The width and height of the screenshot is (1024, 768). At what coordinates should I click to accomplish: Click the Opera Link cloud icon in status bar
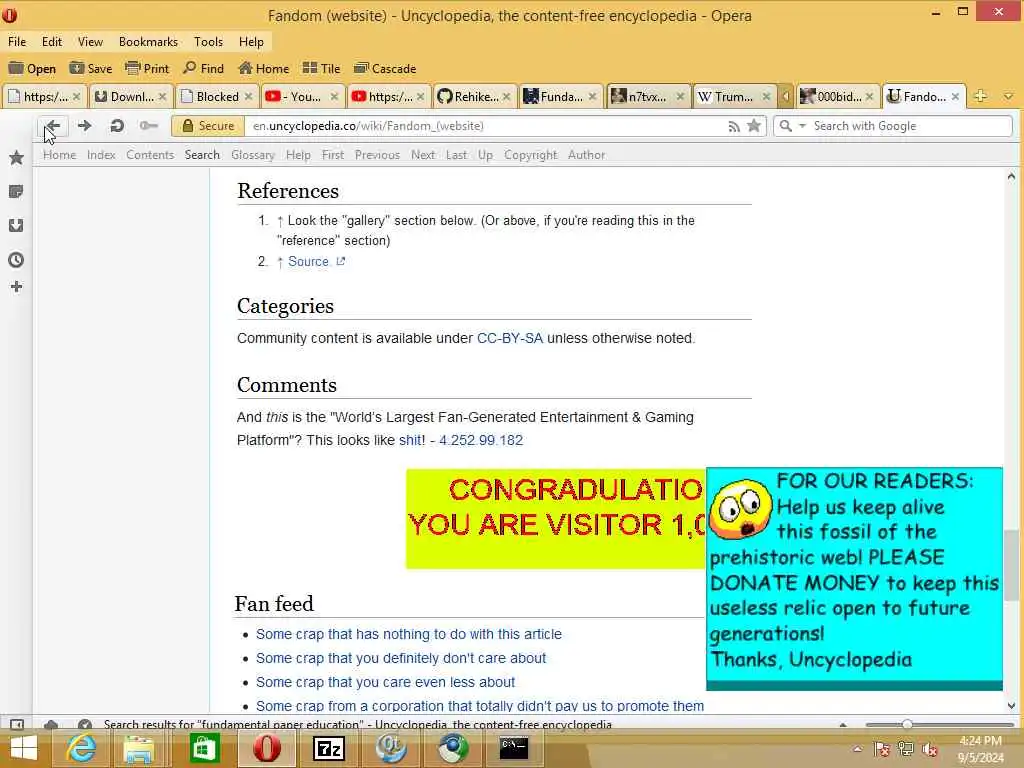coord(51,724)
